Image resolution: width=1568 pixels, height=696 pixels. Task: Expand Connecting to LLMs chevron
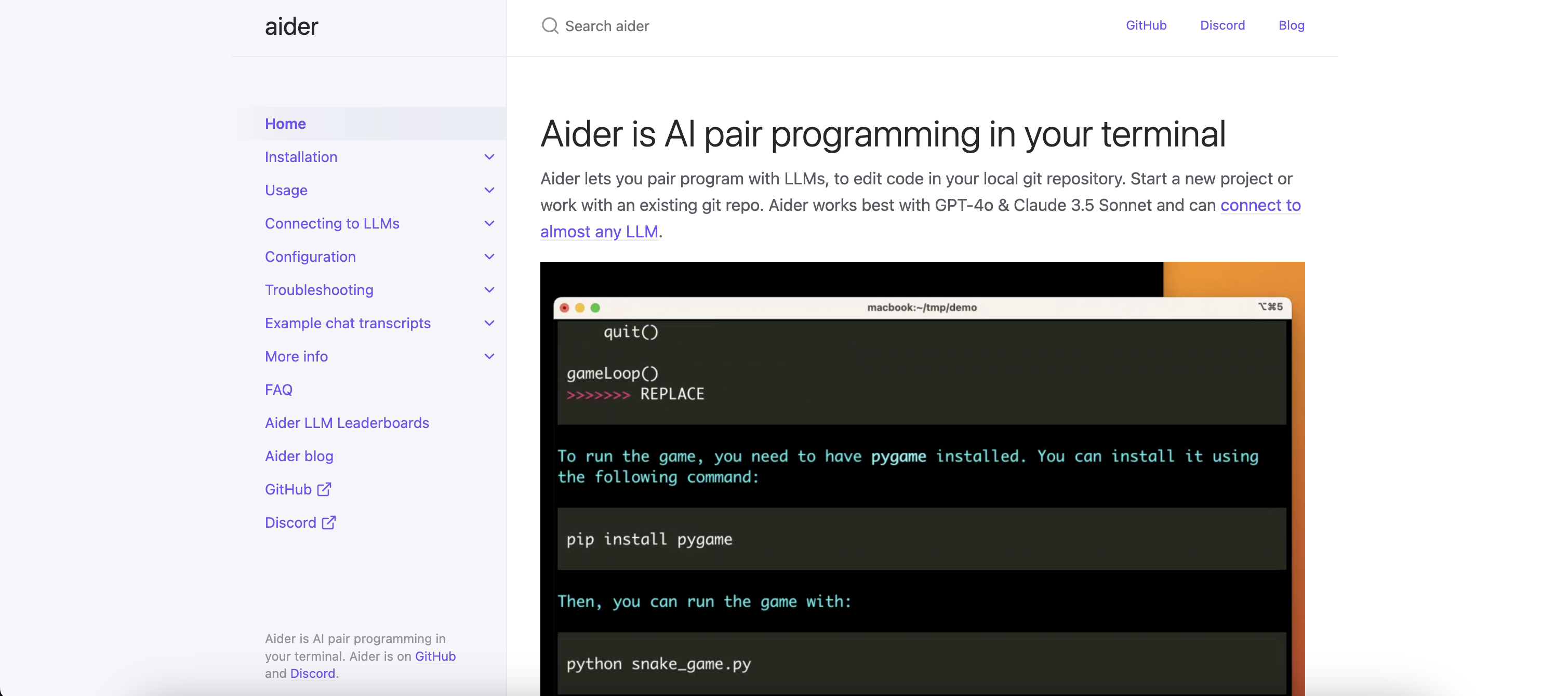click(x=489, y=223)
